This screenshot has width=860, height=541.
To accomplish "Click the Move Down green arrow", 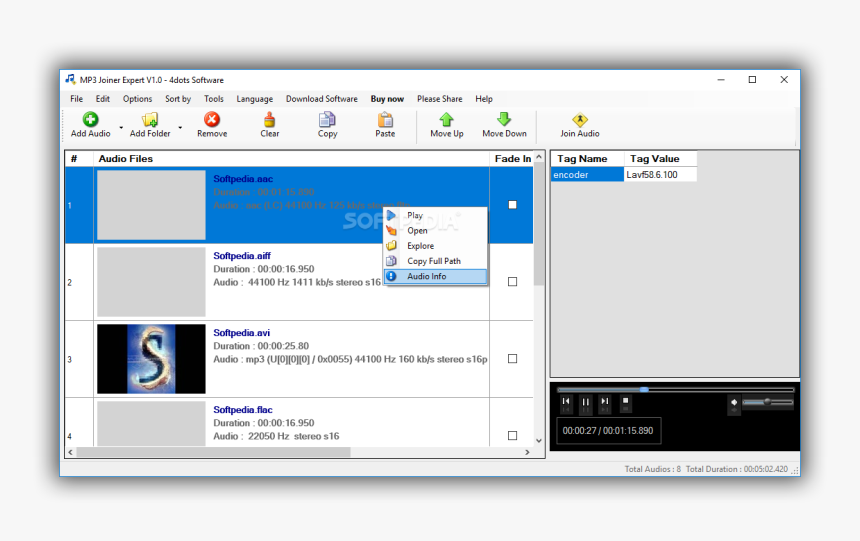I will [504, 119].
